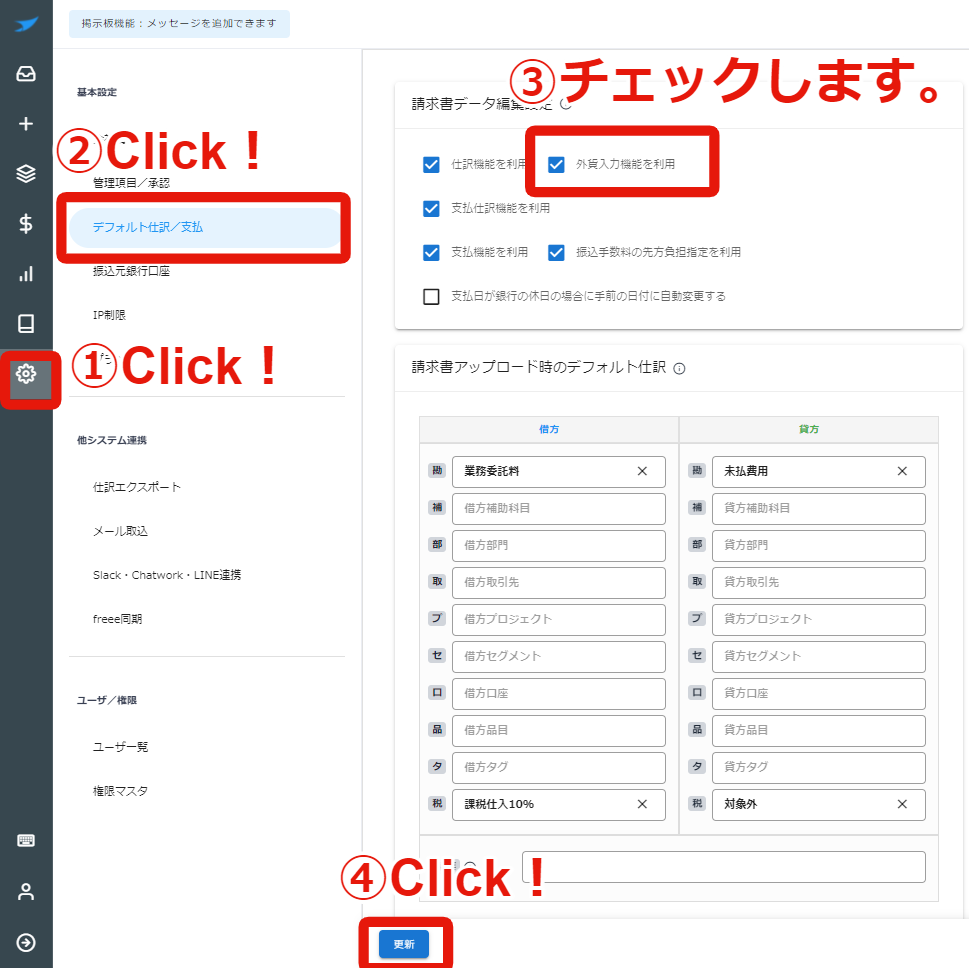Toggle 外貨入力機能を利用 checkbox
969x968 pixels.
tap(556, 164)
